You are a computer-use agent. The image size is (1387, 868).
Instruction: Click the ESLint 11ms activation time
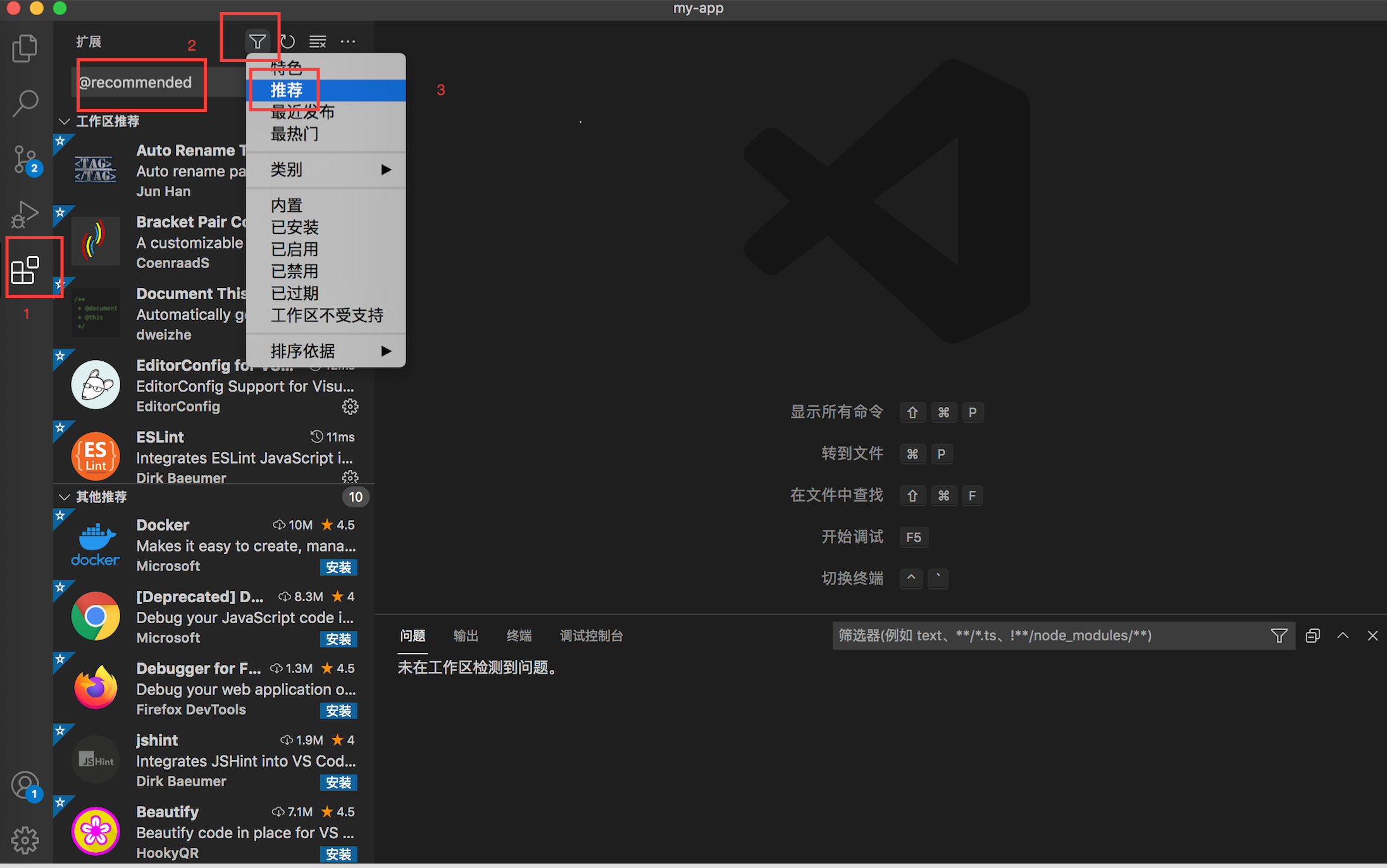(x=333, y=437)
